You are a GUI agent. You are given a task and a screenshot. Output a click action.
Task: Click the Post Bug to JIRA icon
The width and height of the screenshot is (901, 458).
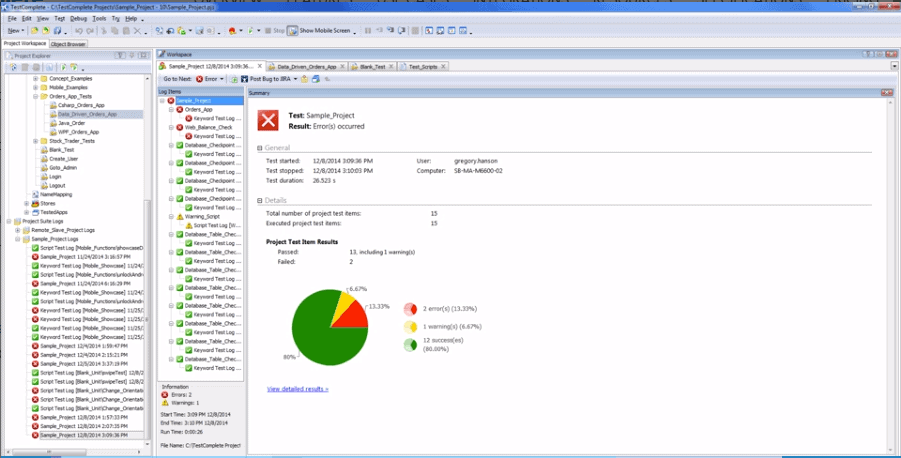point(245,79)
